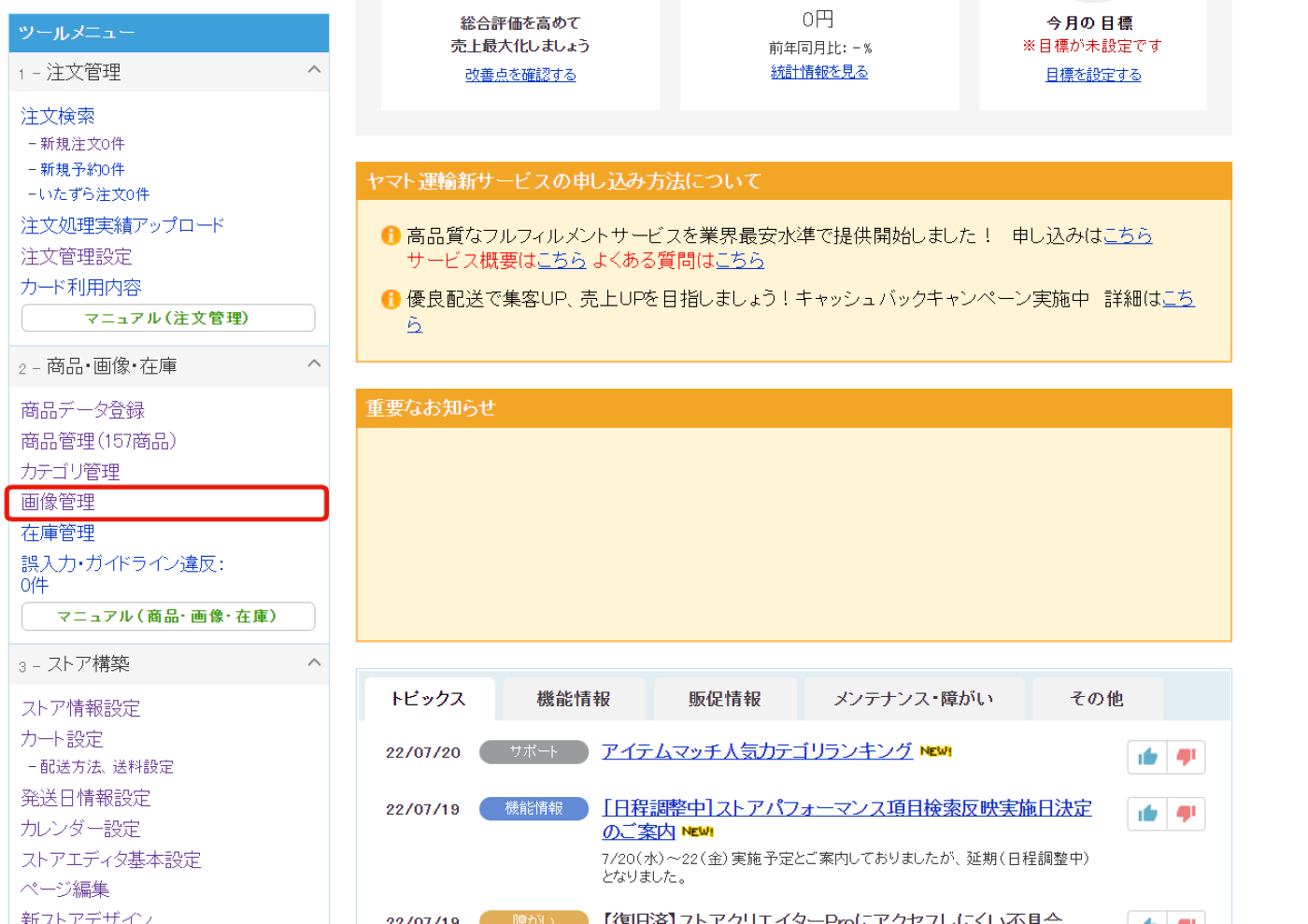
Task: Click the 重要なお知らせ heading
Action: click(x=431, y=408)
